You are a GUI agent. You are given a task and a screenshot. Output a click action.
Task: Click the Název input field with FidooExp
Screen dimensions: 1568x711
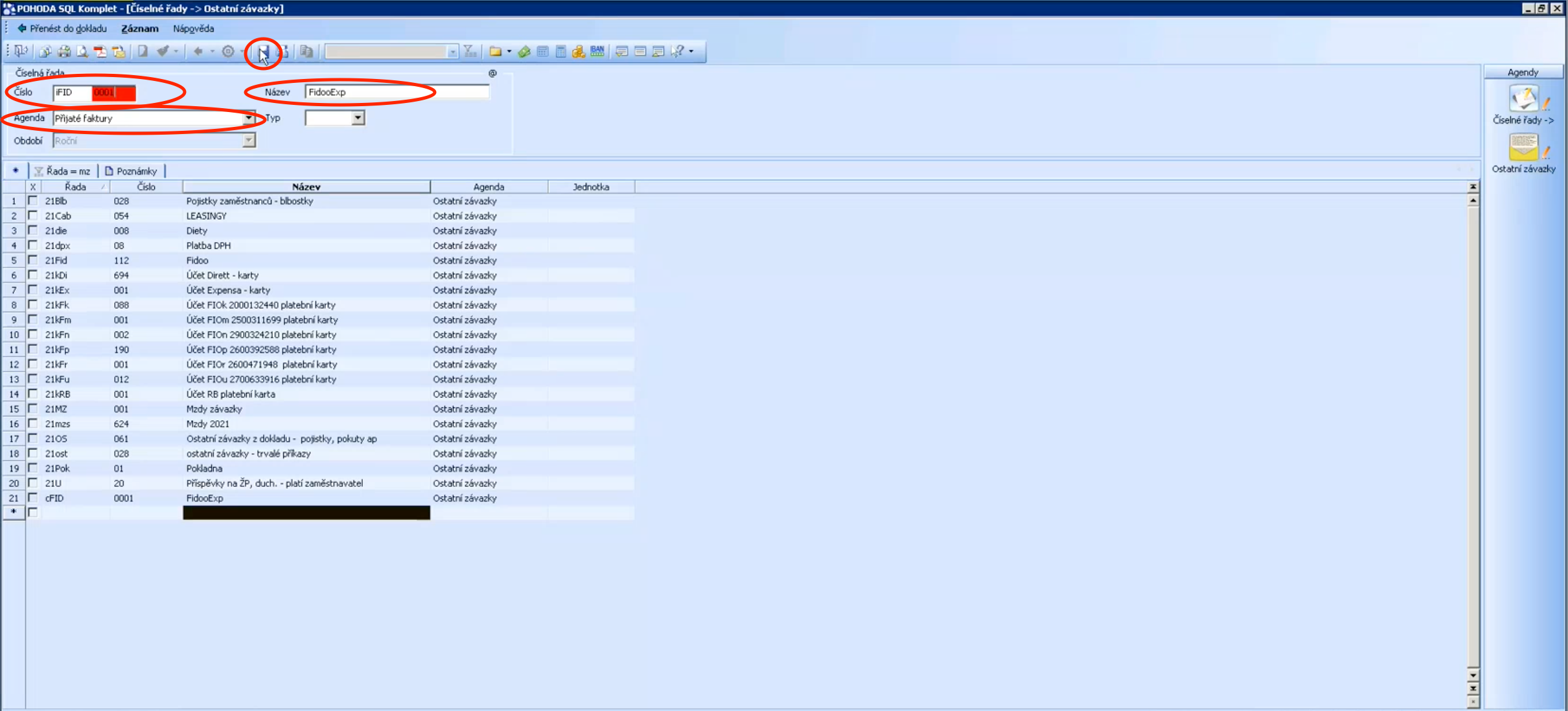[397, 92]
